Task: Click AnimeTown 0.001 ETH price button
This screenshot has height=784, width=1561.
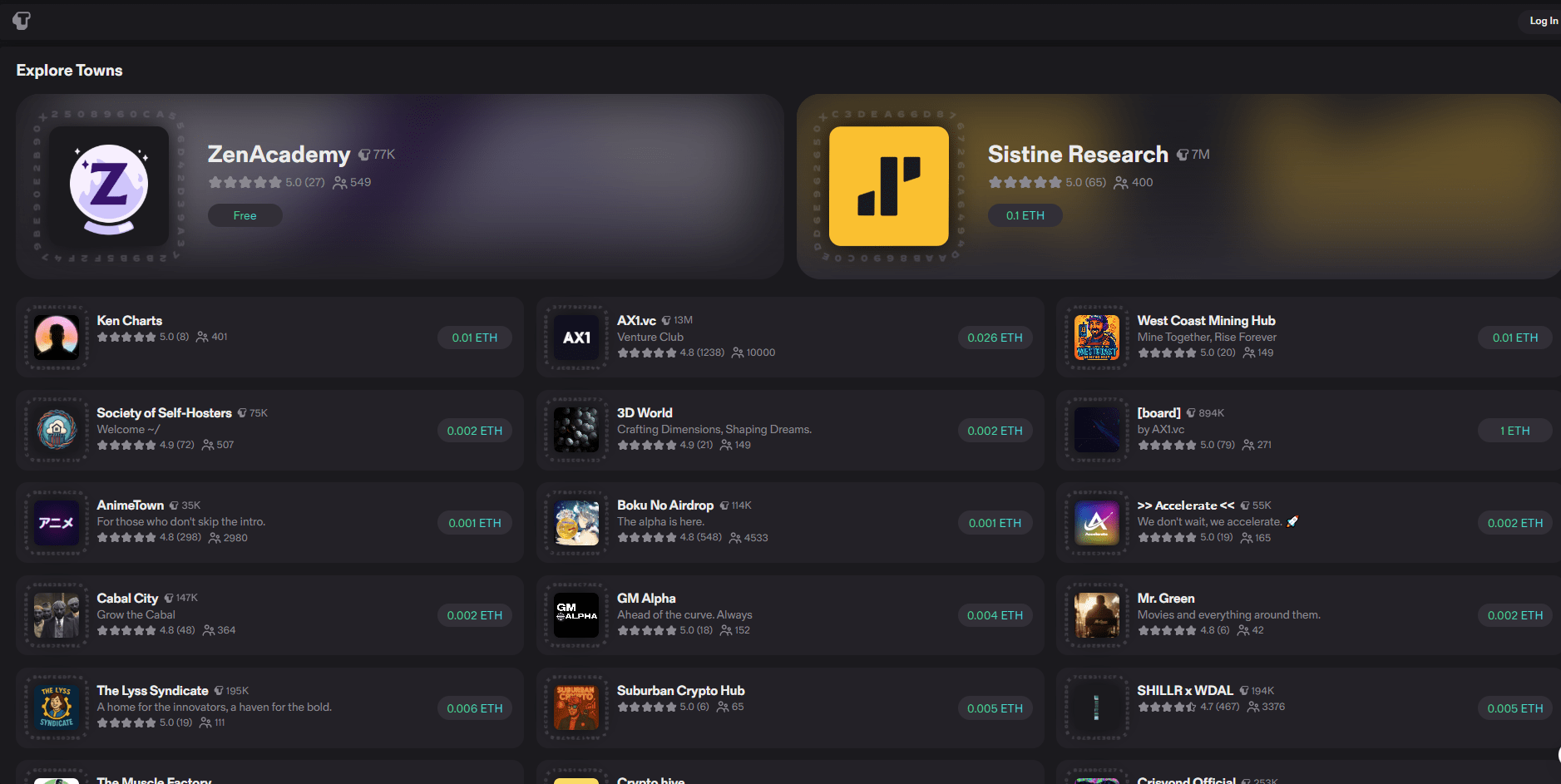Action: click(474, 523)
